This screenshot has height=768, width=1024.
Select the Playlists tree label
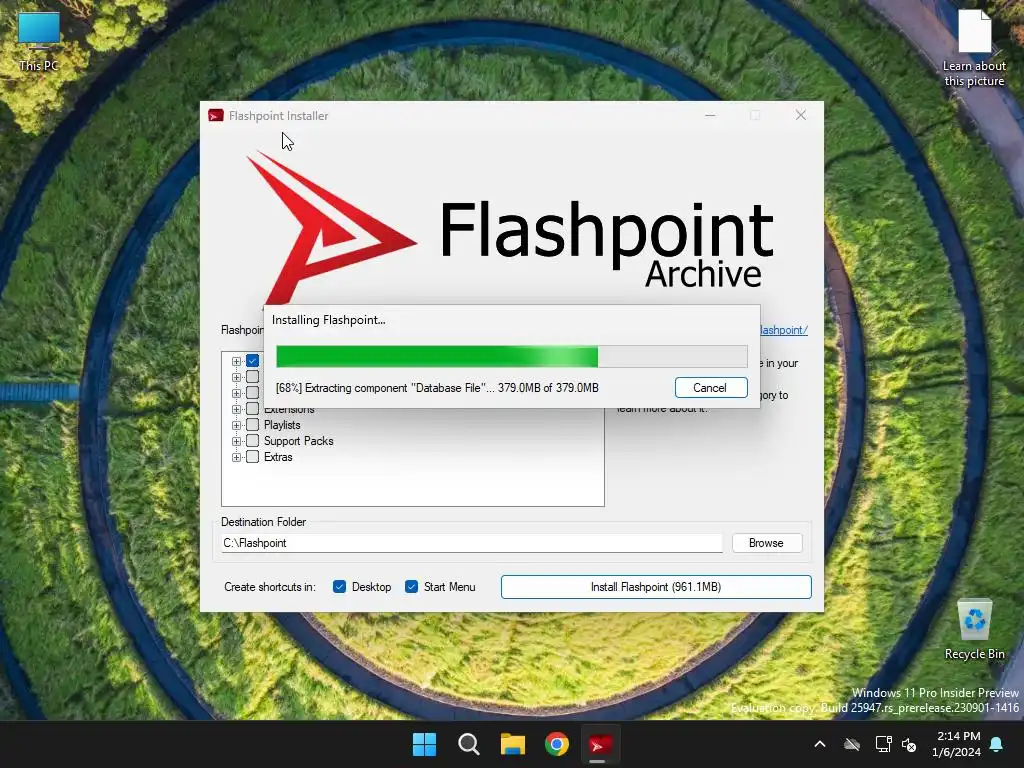pyautogui.click(x=282, y=425)
